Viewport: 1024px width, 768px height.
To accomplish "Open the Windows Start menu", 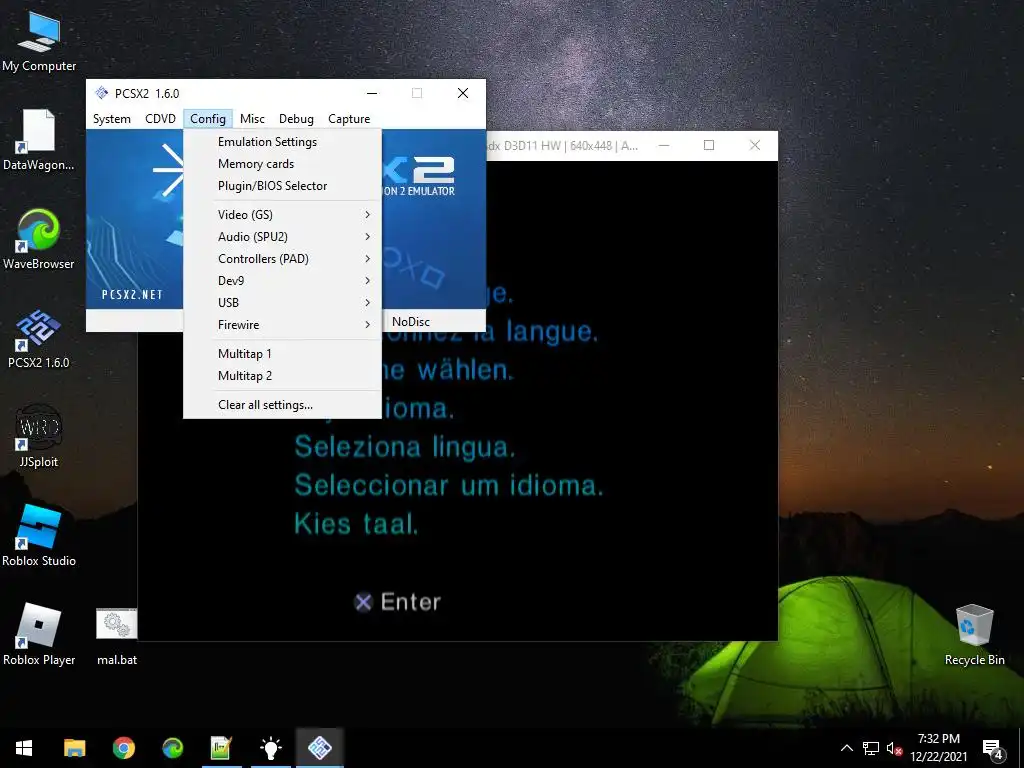I will pos(24,748).
